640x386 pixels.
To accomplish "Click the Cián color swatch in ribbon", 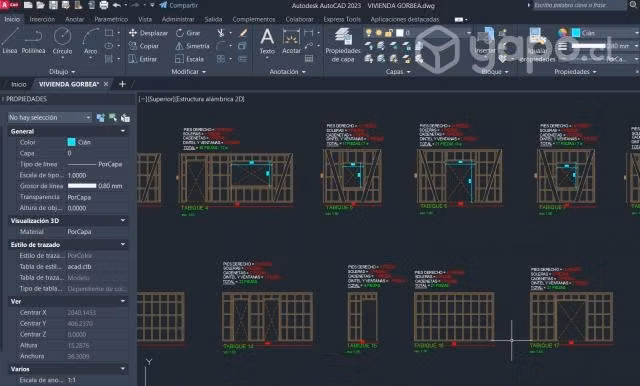I will click(x=576, y=33).
